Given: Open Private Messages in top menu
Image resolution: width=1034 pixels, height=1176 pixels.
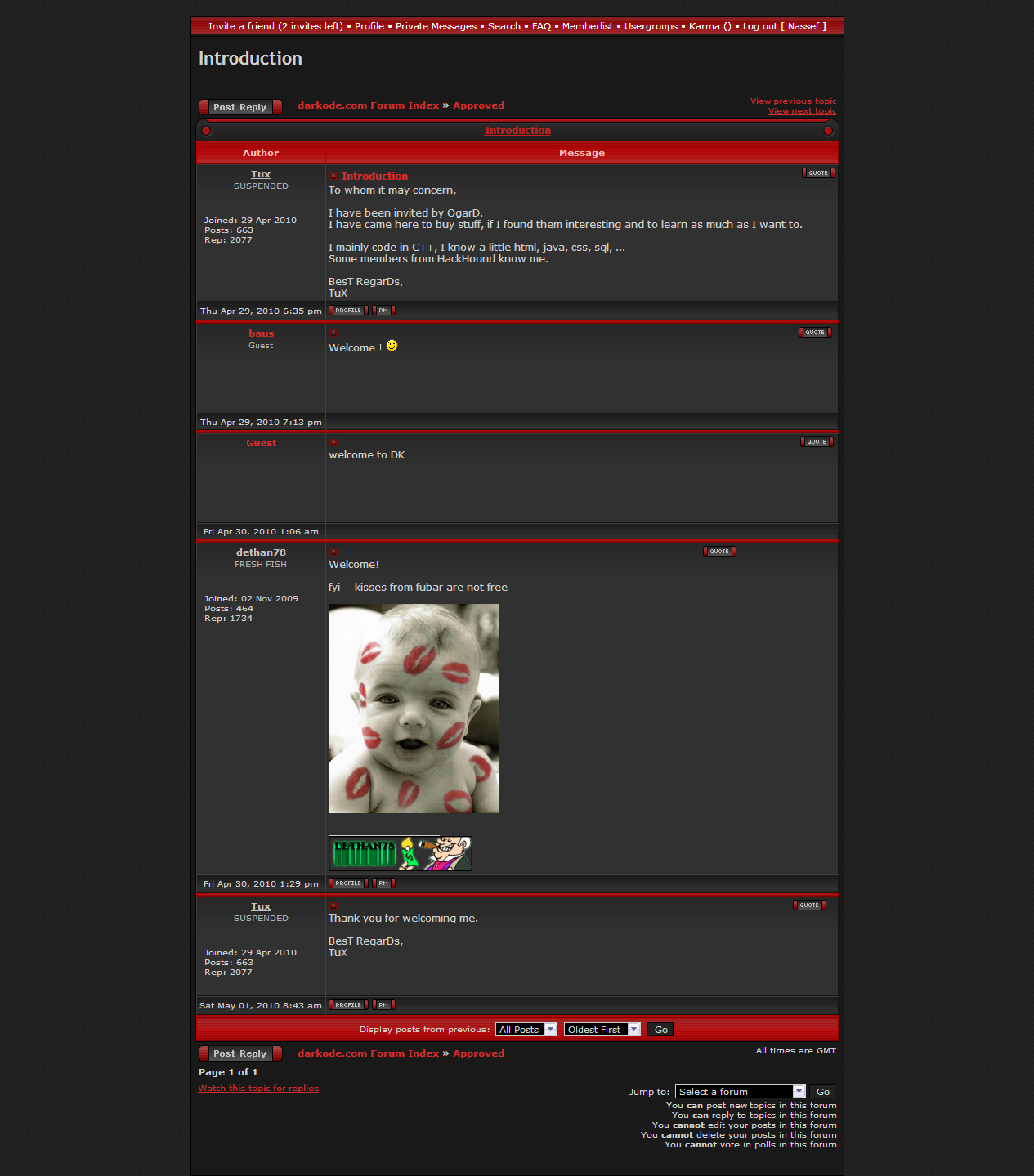Looking at the screenshot, I should click(x=436, y=26).
